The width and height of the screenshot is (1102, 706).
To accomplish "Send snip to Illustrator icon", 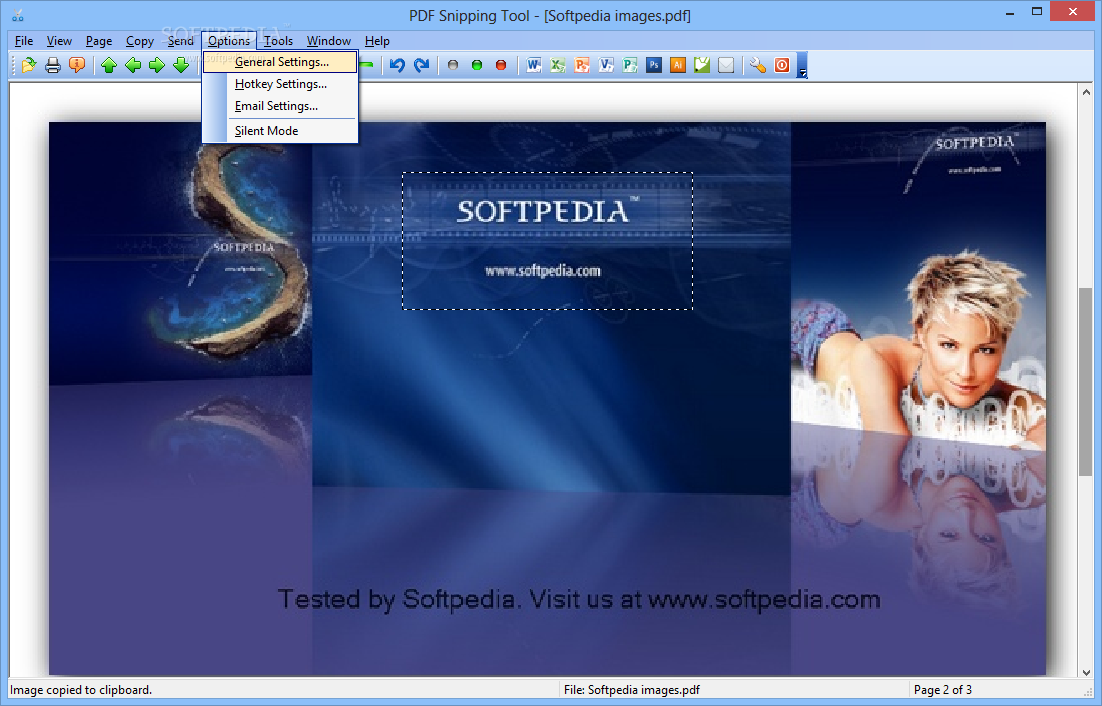I will pos(678,65).
